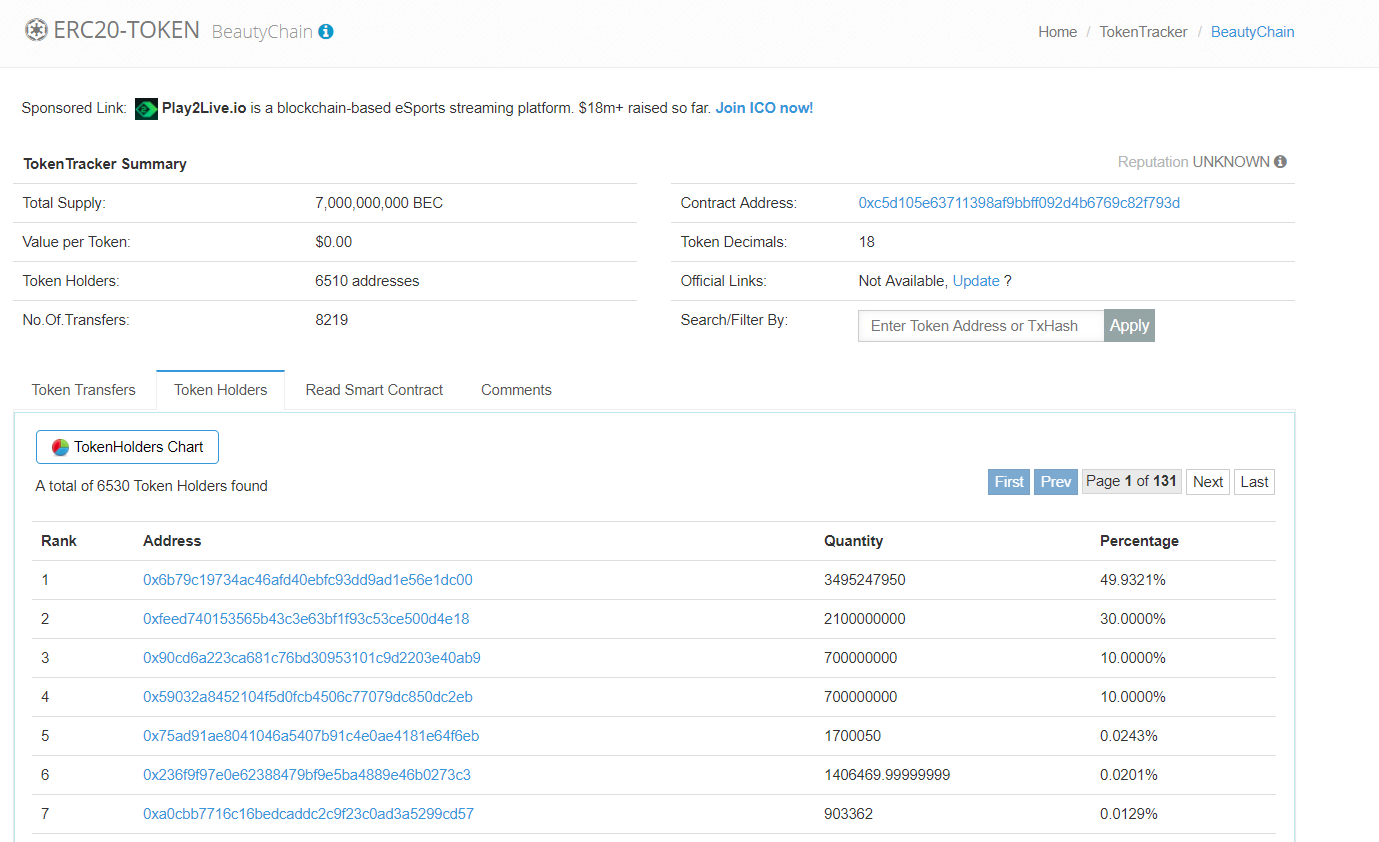The height and width of the screenshot is (842, 1379).
Task: Go to the Next page
Action: tap(1208, 482)
